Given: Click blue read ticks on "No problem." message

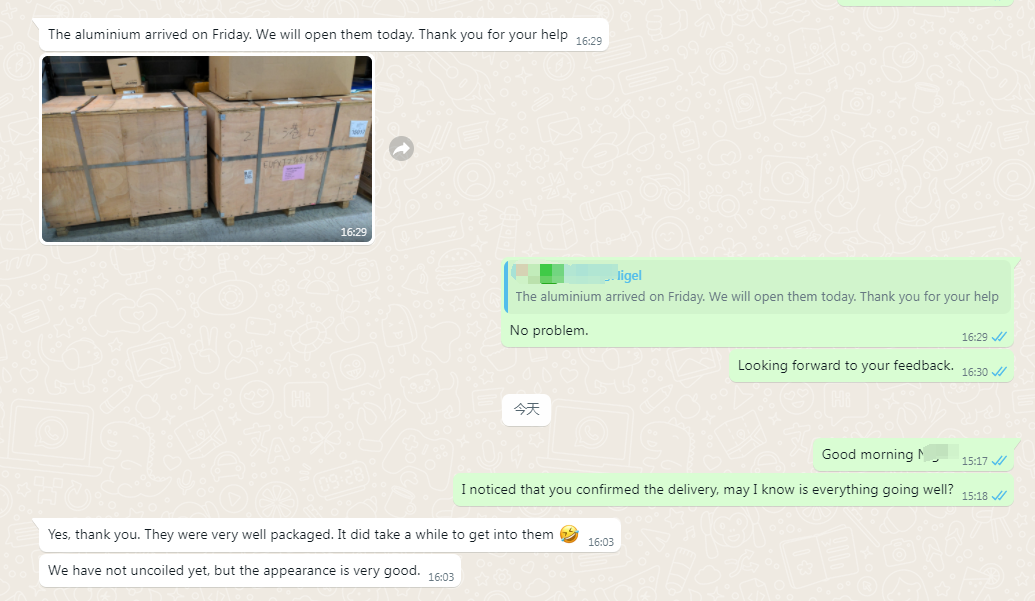Looking at the screenshot, I should (999, 336).
